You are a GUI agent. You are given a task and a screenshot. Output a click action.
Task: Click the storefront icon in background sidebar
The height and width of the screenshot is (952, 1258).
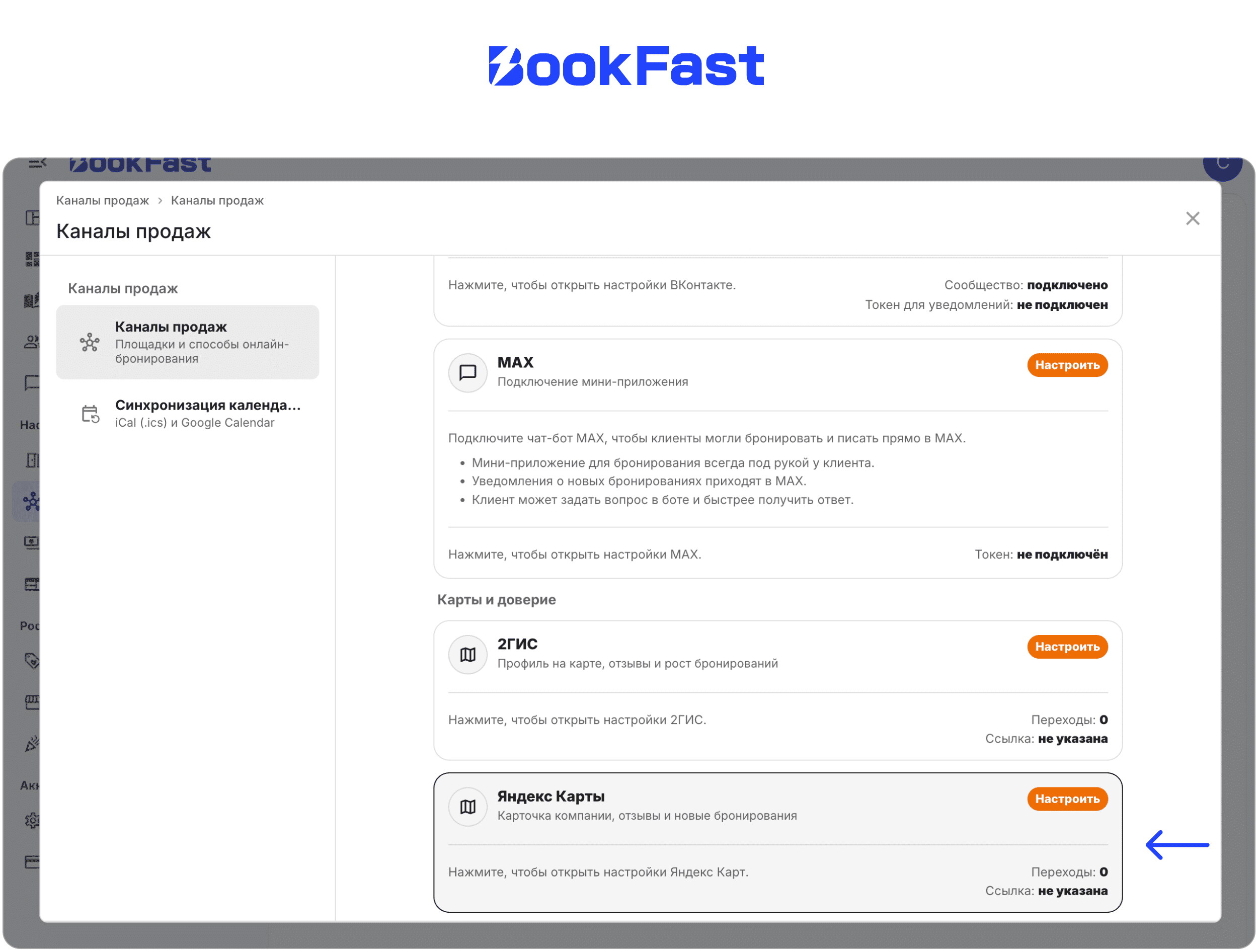(x=32, y=702)
